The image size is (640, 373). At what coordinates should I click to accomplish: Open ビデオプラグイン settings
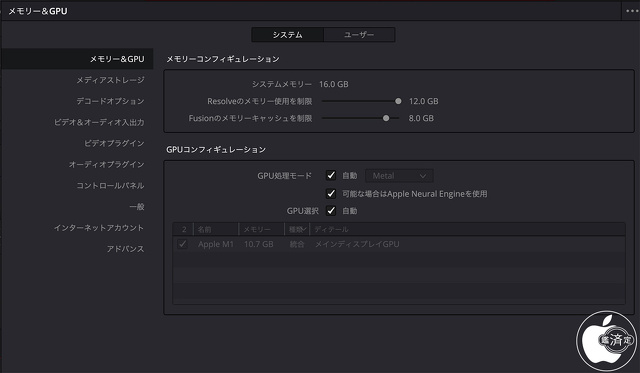click(114, 143)
